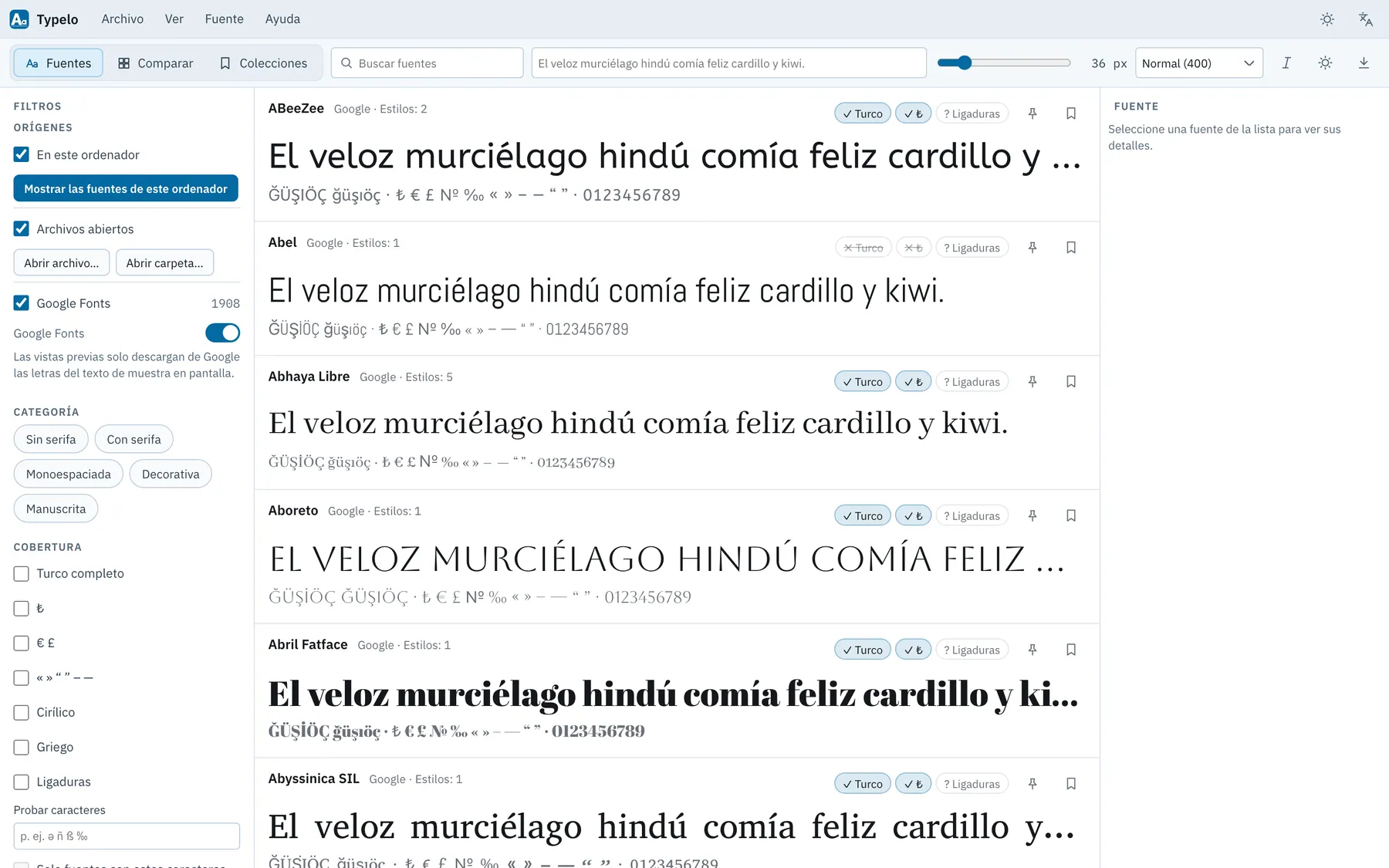Check the Griego coverage filter
Screen dimensions: 1389x868
22,747
